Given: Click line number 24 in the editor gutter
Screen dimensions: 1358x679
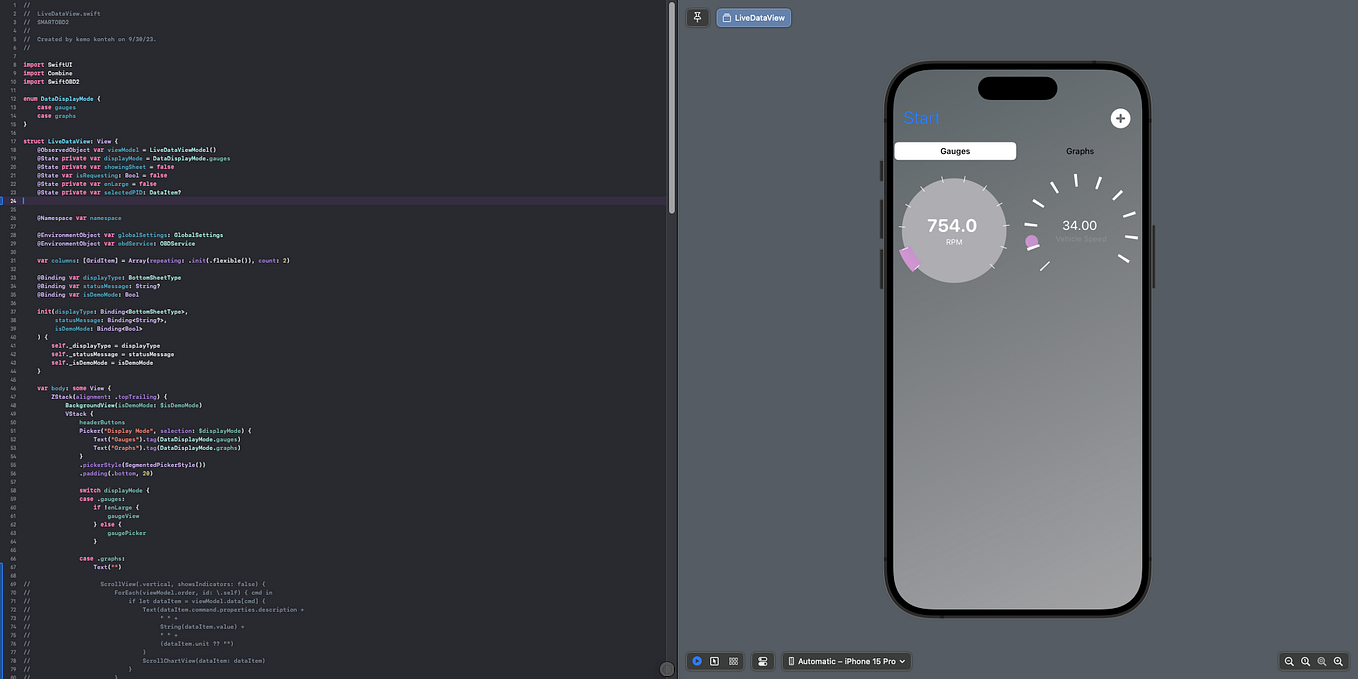Looking at the screenshot, I should tap(11, 200).
